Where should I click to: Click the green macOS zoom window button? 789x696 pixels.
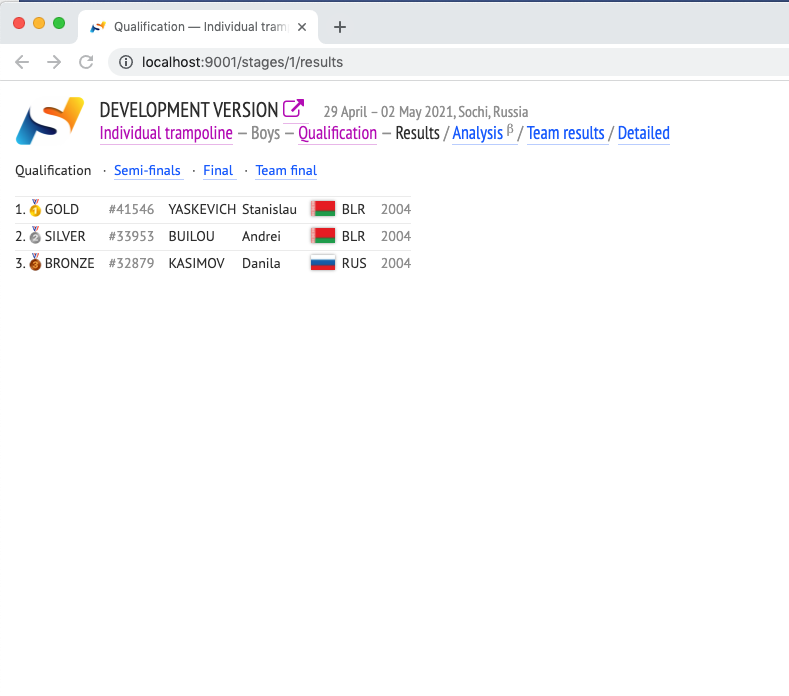(x=59, y=23)
